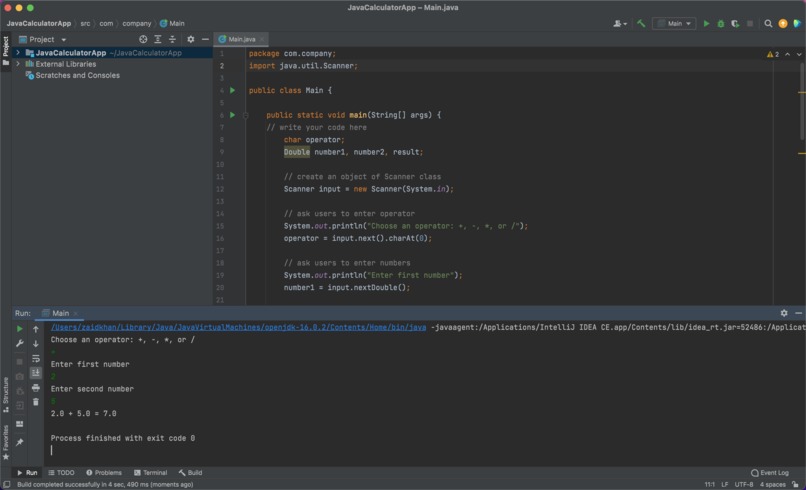Open the warnings indicator showing 2
The width and height of the screenshot is (806, 490).
tap(773, 54)
